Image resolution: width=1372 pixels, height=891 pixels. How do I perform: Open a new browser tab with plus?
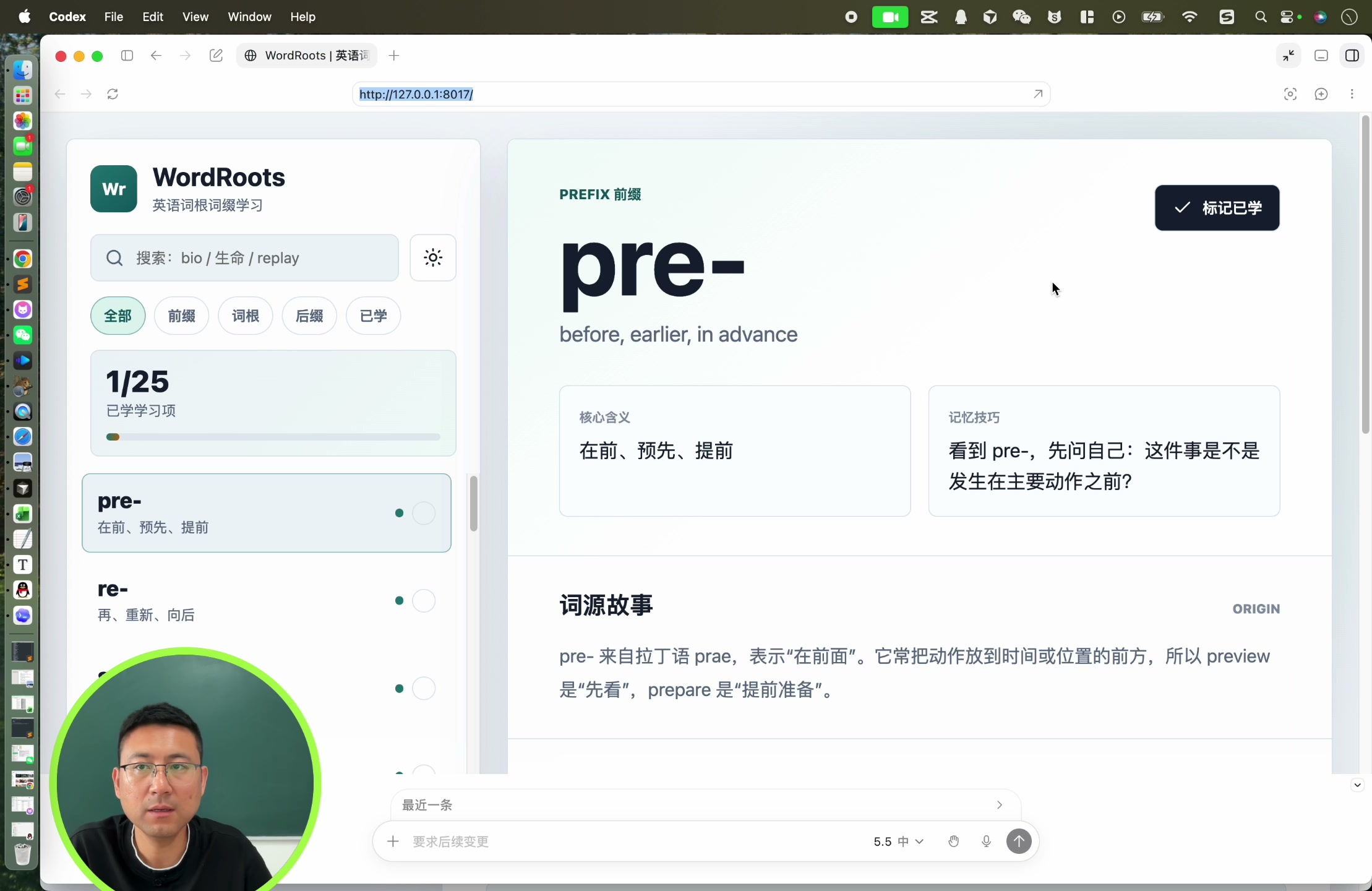point(394,56)
